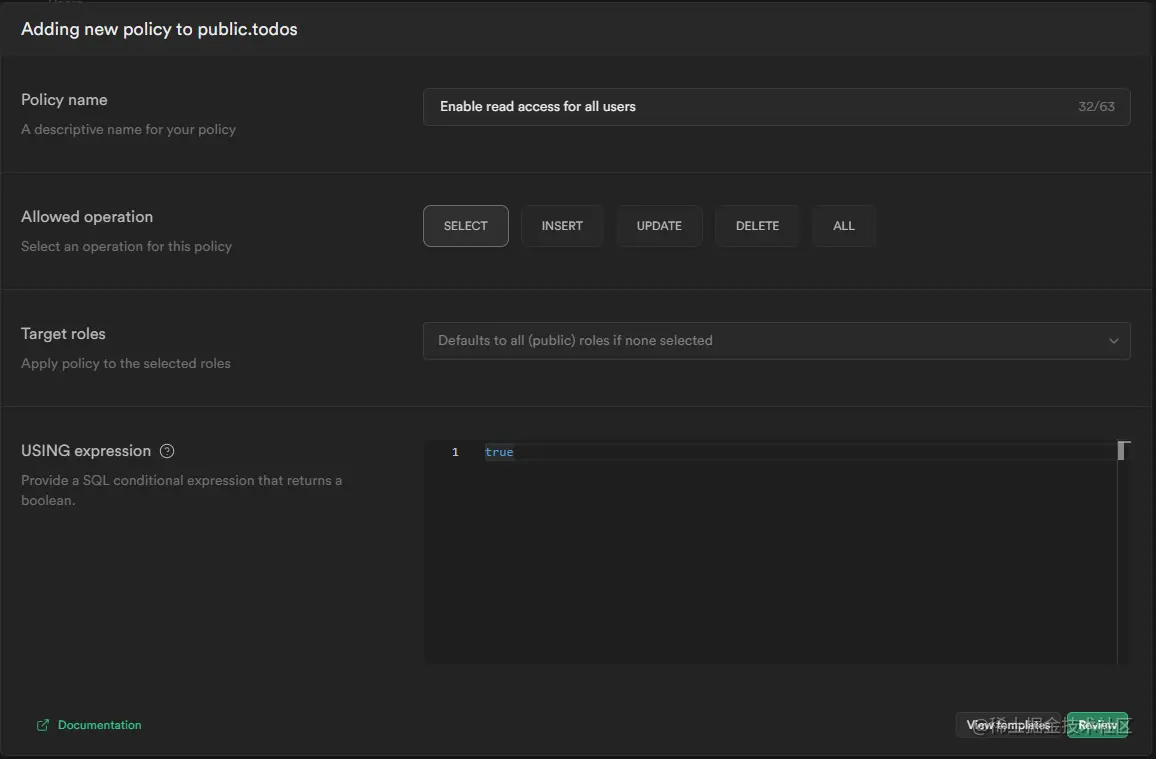The image size is (1156, 759).
Task: Select the SELECT operation
Action: (465, 226)
